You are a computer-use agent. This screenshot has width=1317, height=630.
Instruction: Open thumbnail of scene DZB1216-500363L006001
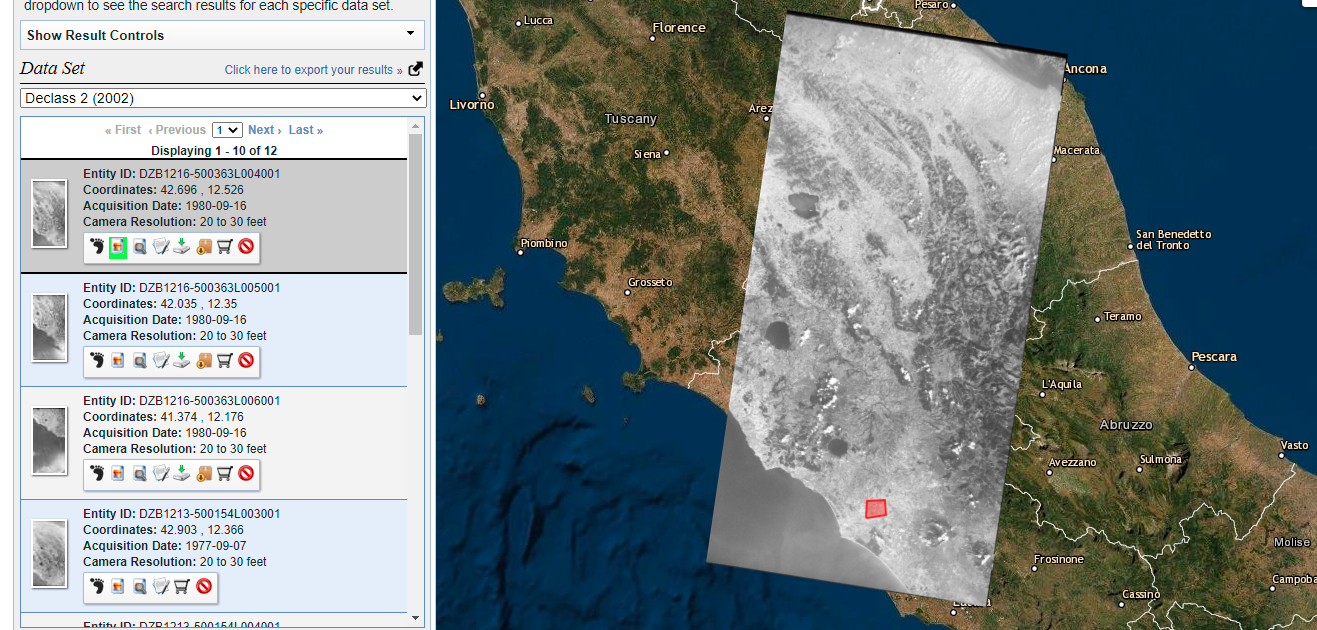49,440
